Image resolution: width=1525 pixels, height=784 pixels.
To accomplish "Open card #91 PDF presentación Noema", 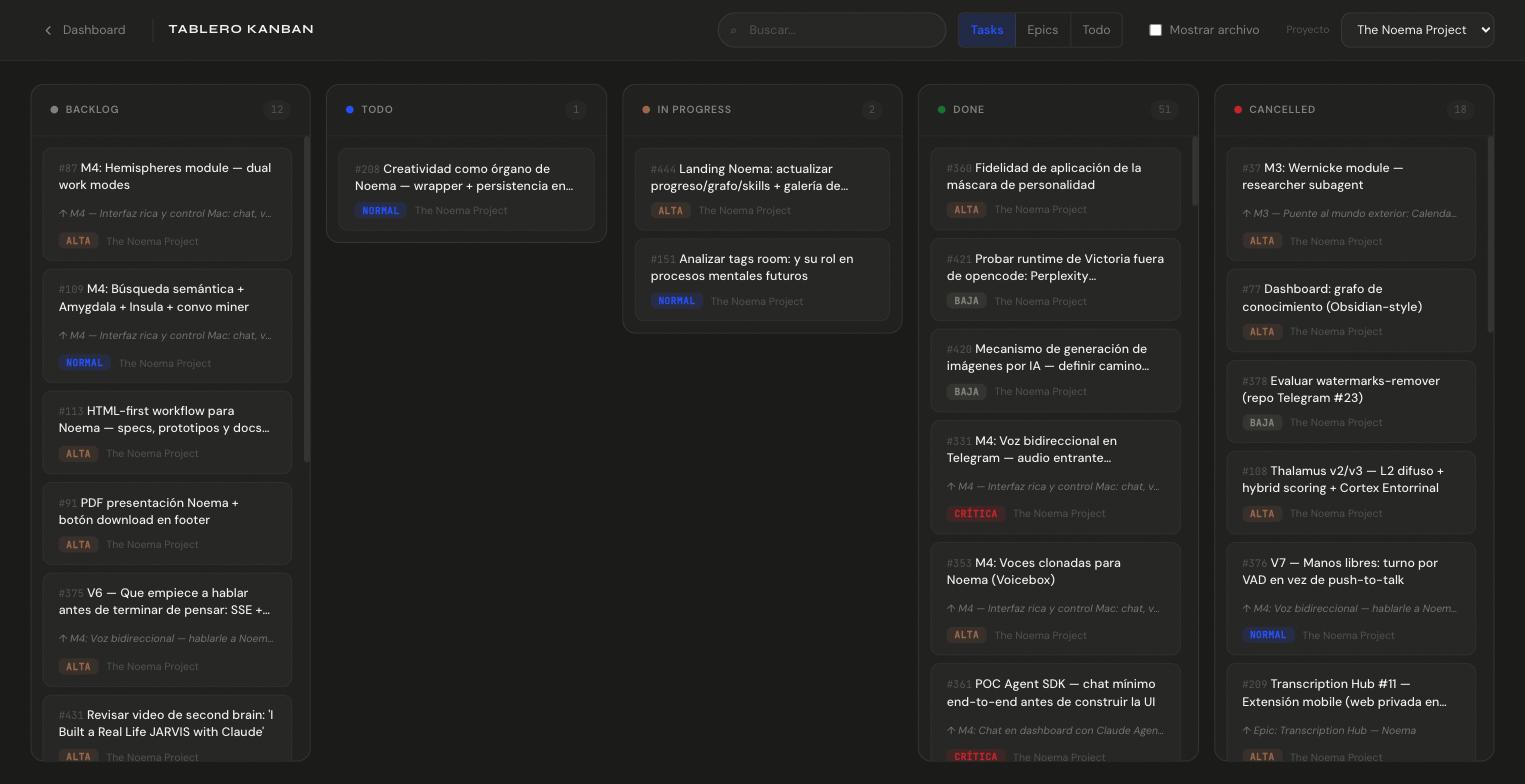I will 167,523.
